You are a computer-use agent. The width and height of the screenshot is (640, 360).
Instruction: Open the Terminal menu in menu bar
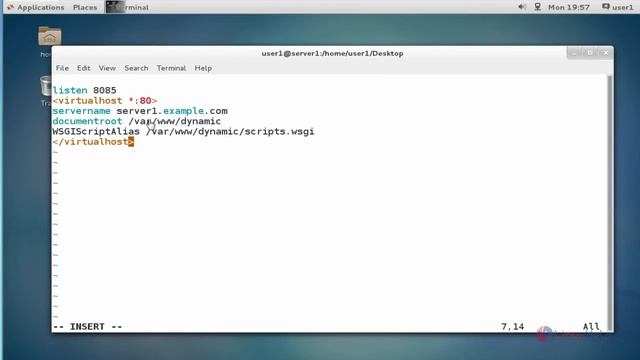coord(171,68)
